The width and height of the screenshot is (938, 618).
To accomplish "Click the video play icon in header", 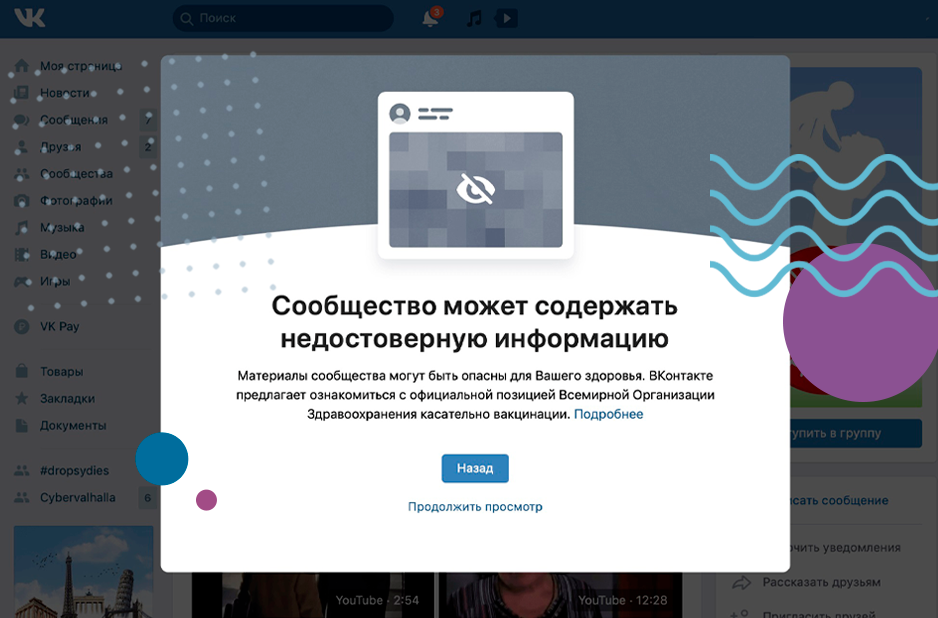I will pos(506,18).
